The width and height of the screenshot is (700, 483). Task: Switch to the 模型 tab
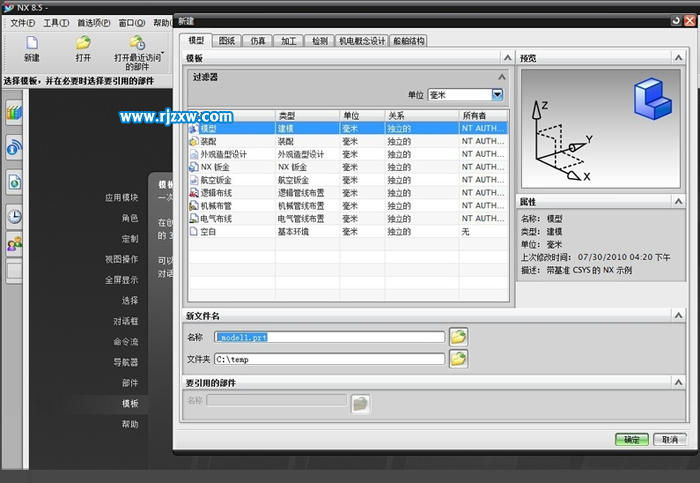(196, 41)
